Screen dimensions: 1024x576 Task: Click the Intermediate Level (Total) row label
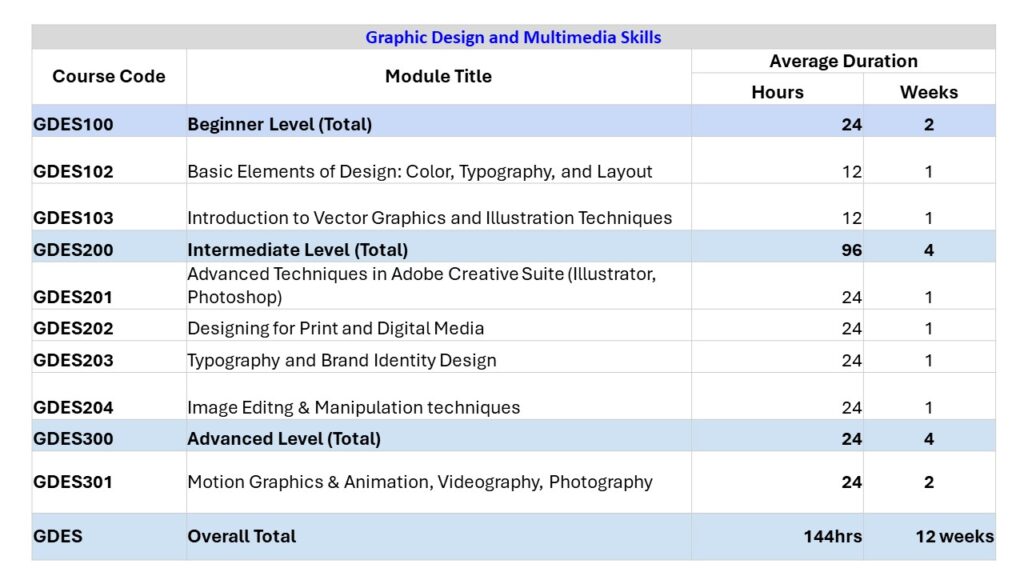(298, 250)
